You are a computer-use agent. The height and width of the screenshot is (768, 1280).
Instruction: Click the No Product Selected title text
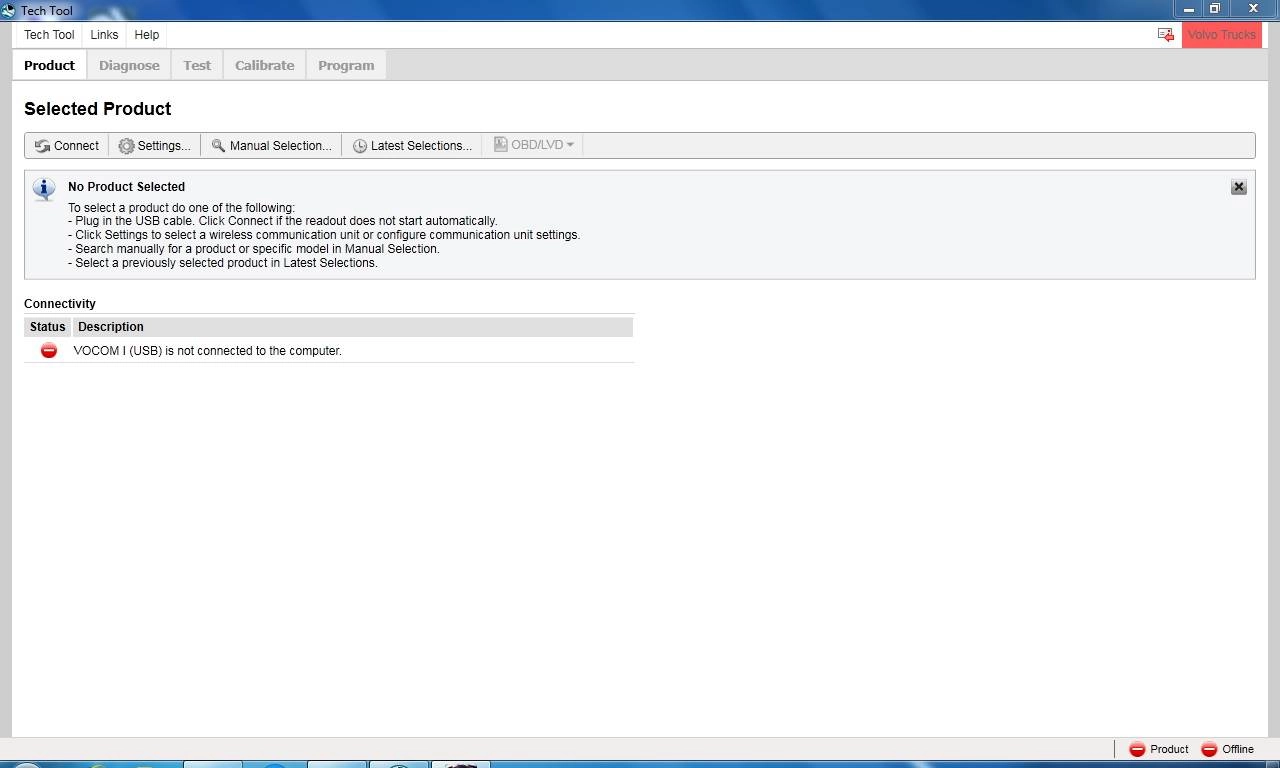coord(126,187)
